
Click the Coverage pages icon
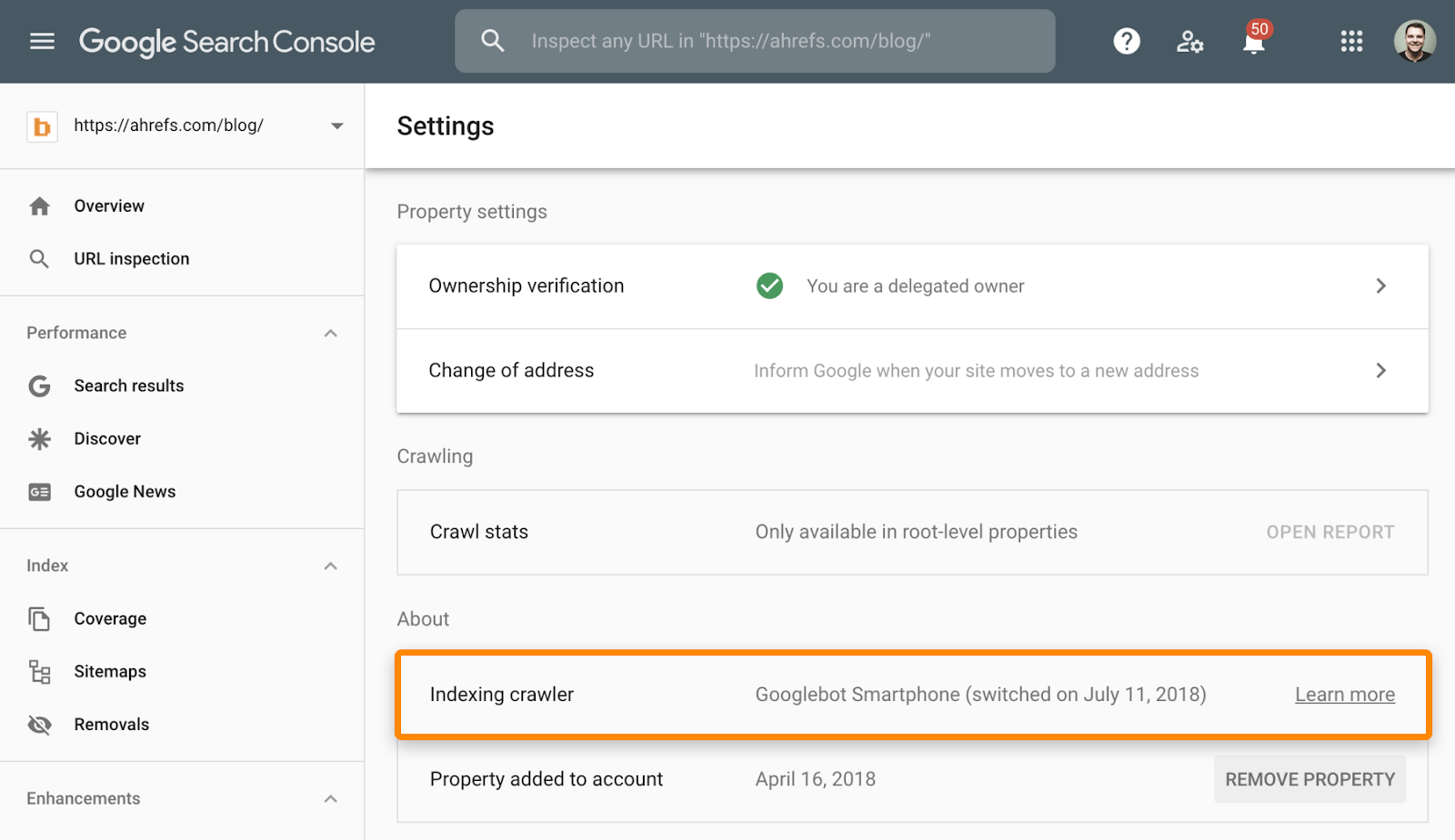(39, 619)
